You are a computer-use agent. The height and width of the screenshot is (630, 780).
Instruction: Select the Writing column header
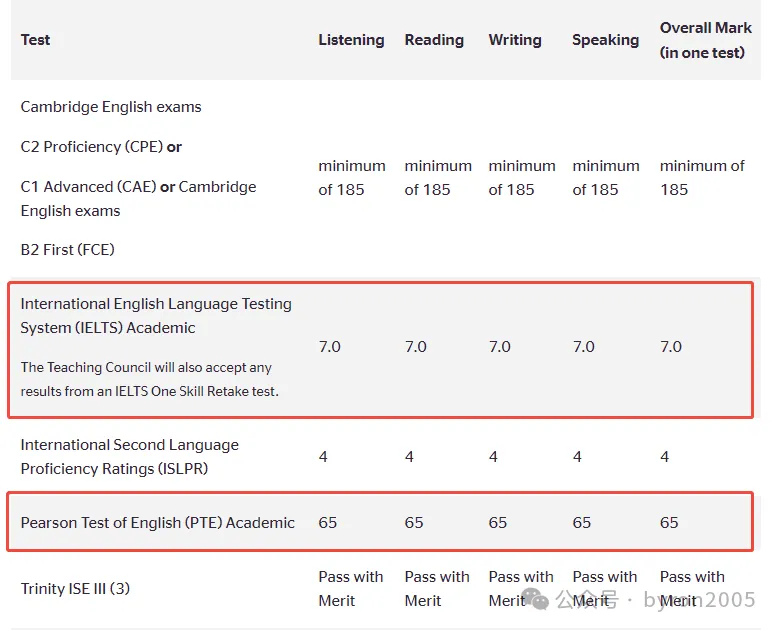coord(515,40)
